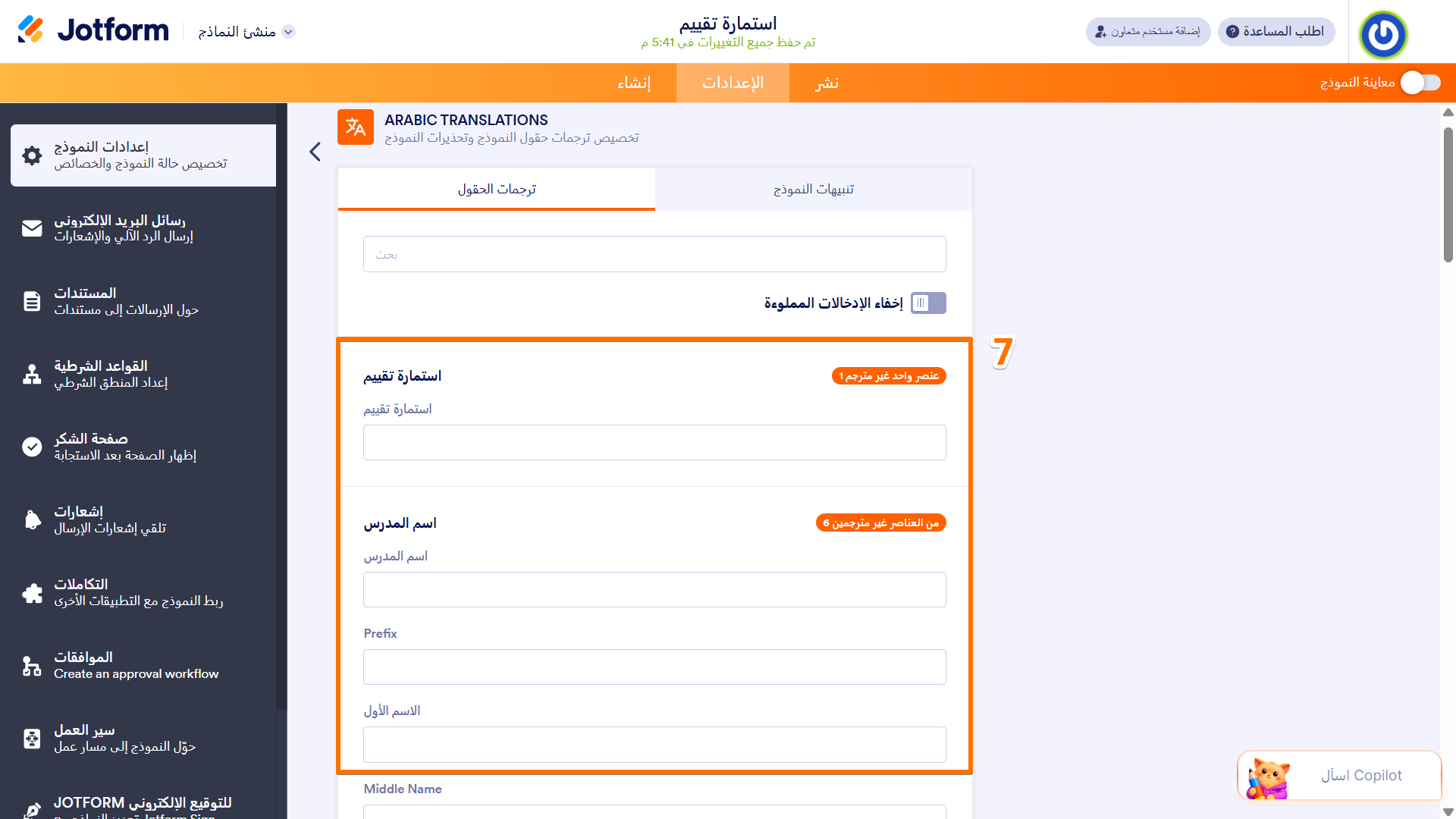Click the استمارة تقييم translation input

[654, 442]
